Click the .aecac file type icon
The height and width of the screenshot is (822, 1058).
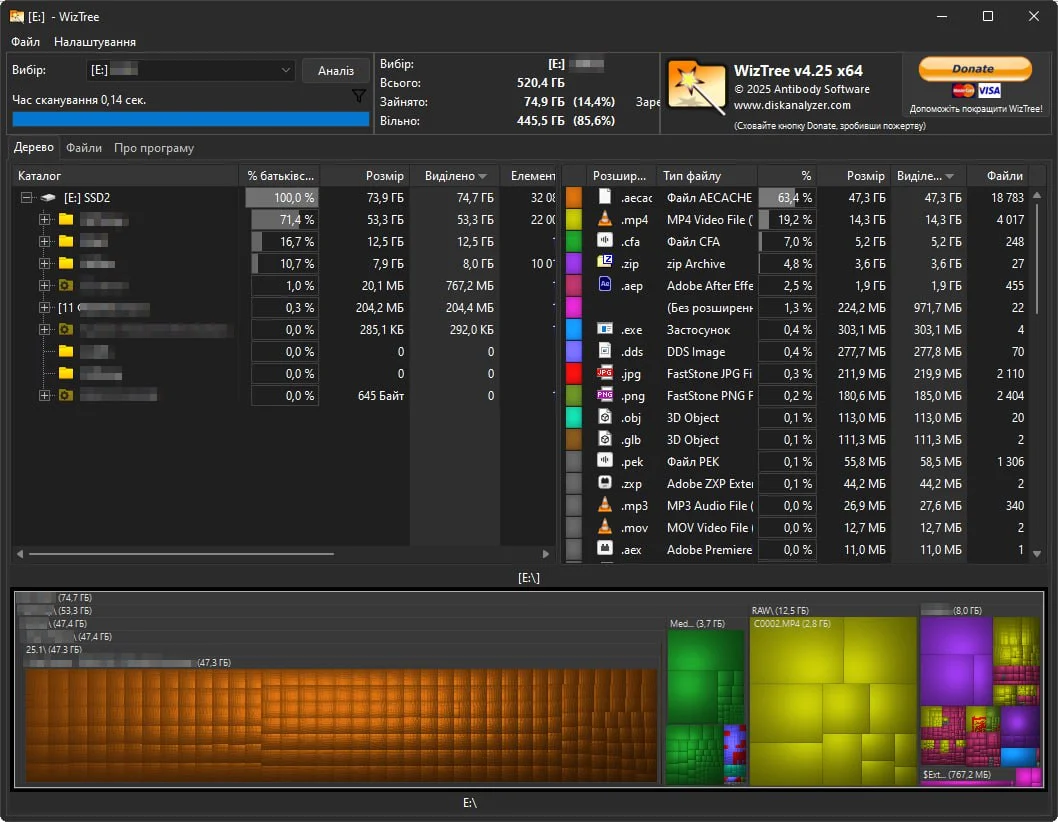pos(605,196)
